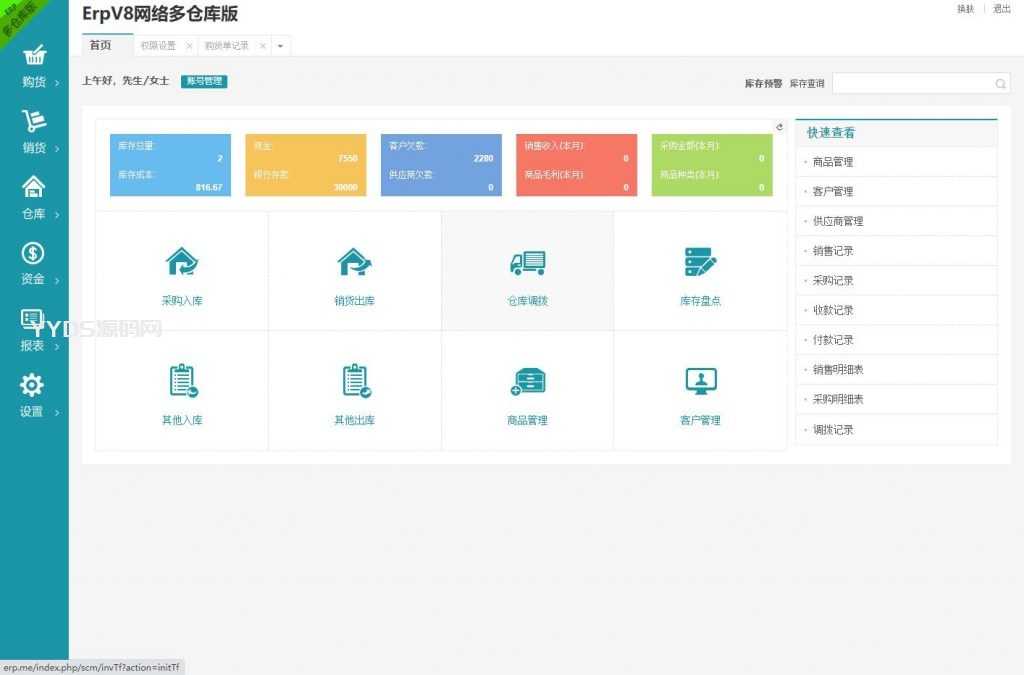
Task: Switch to the 首页 tab
Action: click(100, 45)
